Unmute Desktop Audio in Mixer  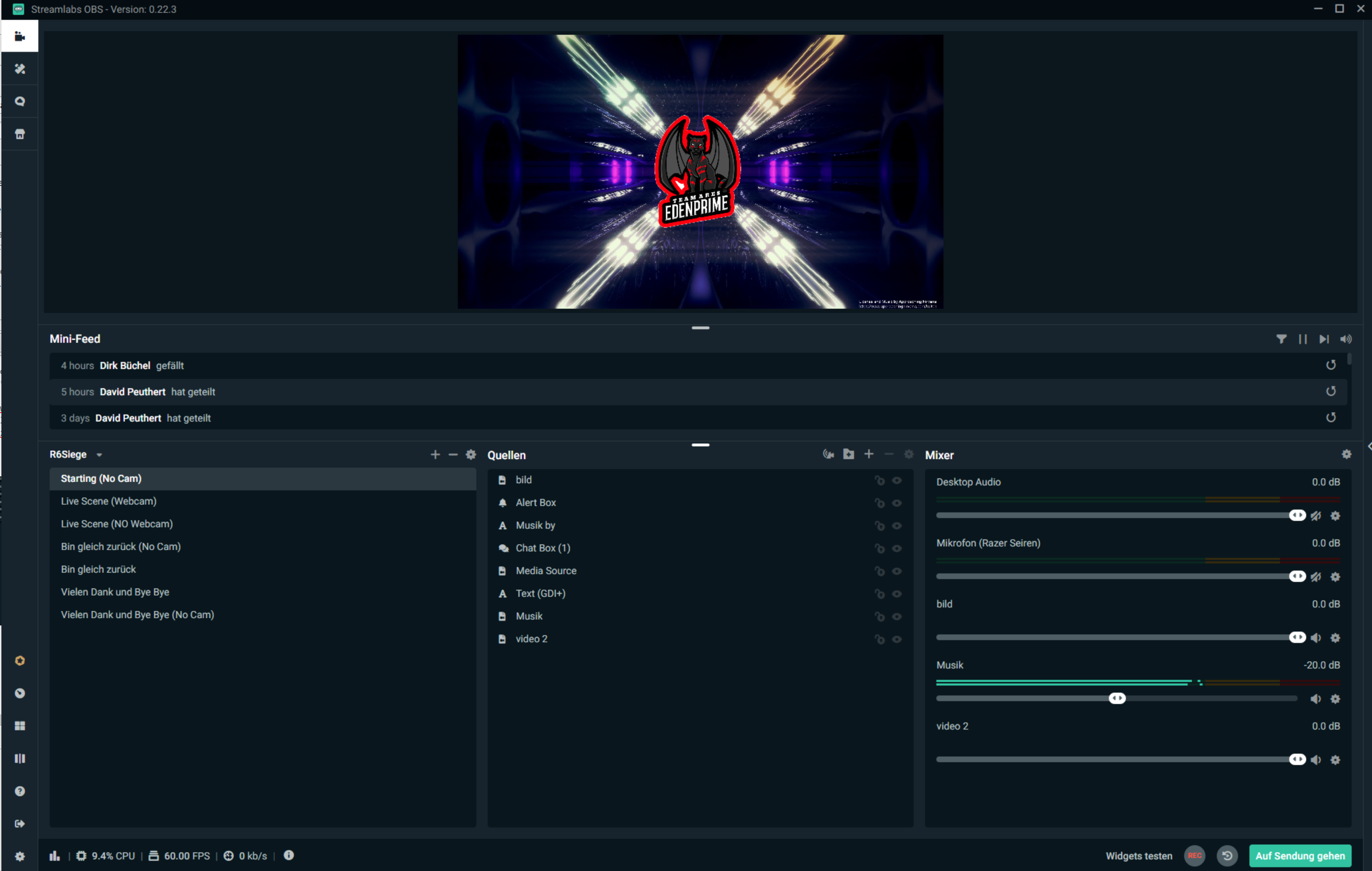1316,516
